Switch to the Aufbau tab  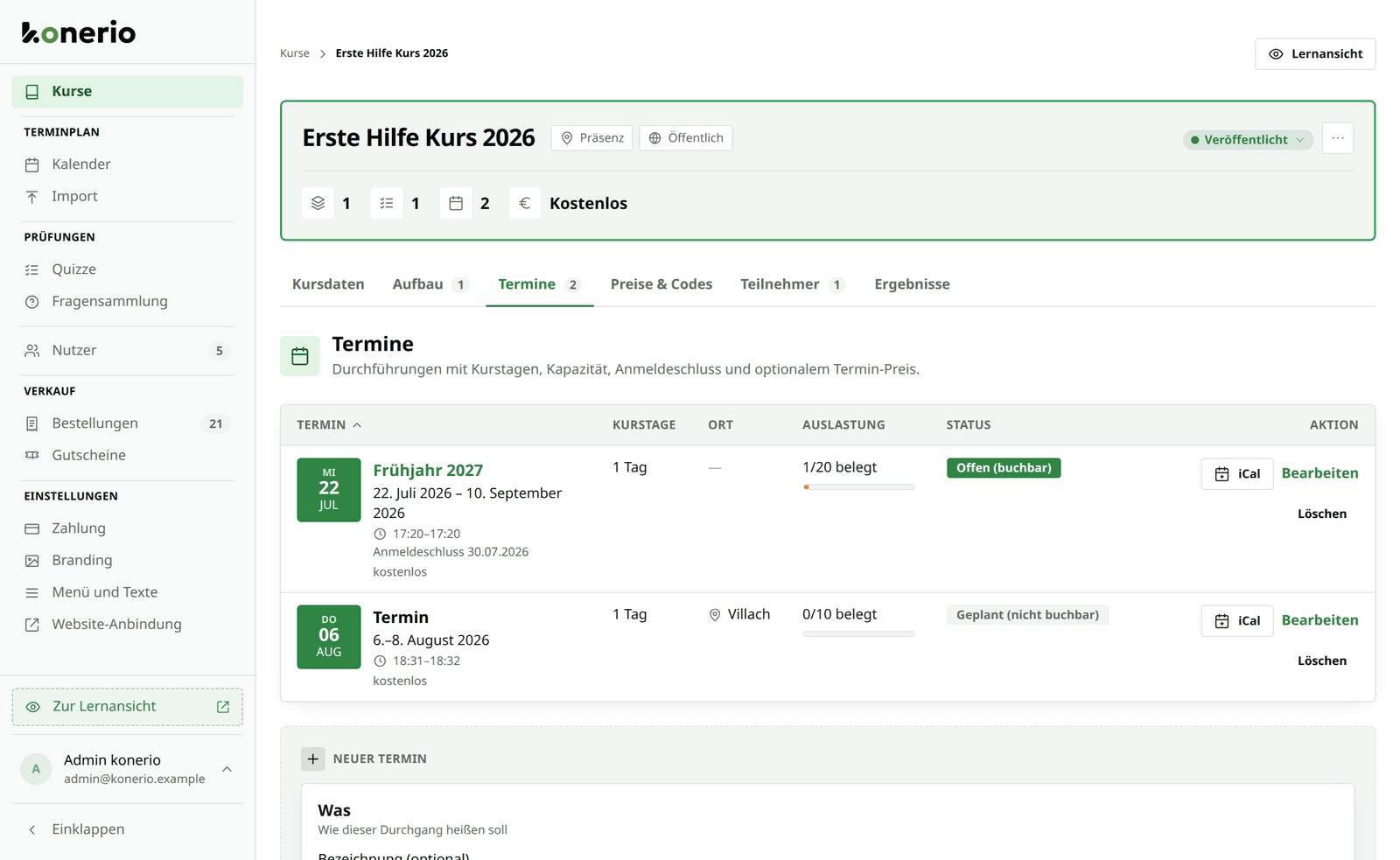(431, 284)
